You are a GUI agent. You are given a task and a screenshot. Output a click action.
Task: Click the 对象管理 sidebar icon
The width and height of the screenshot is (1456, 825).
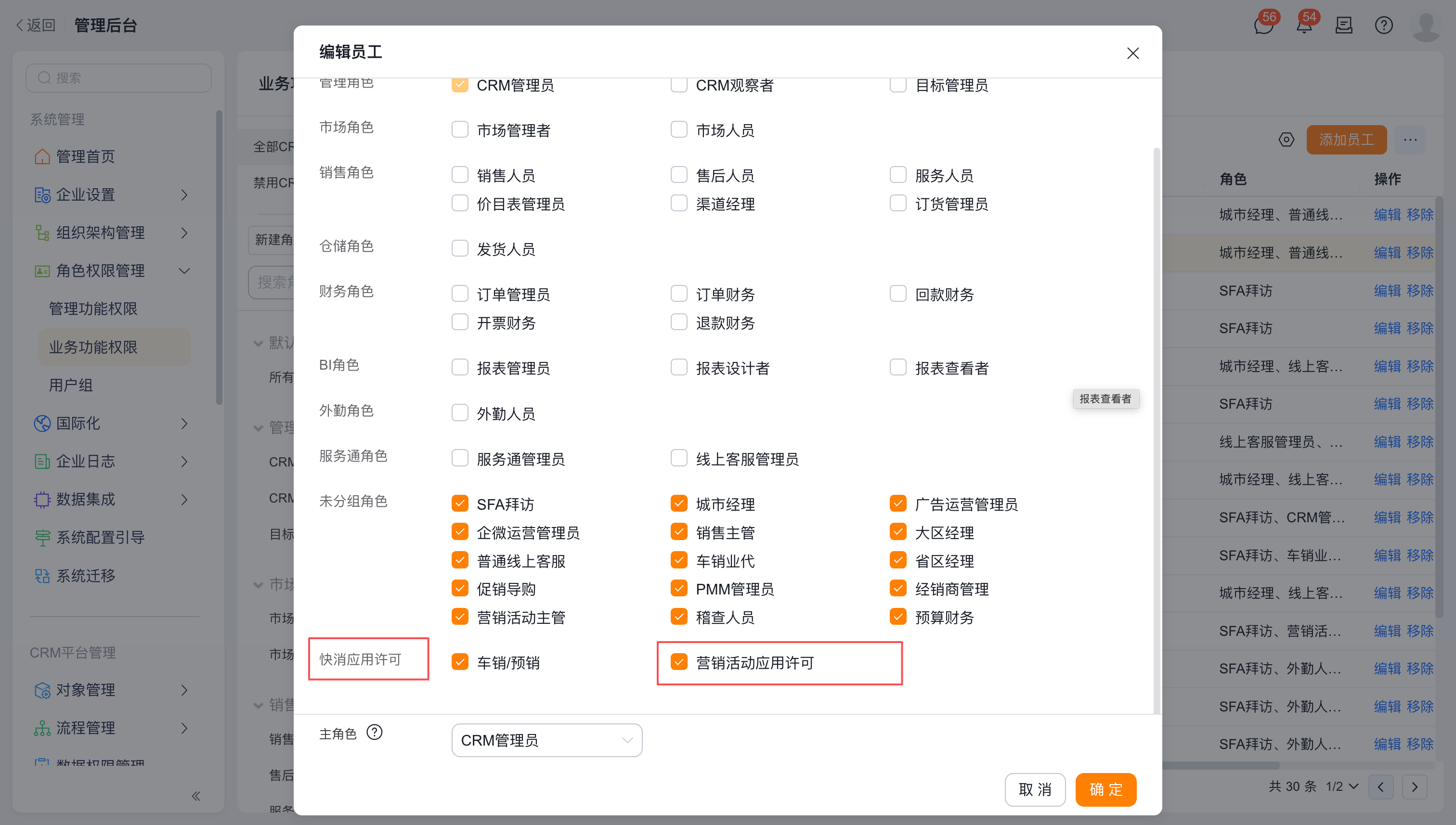pyautogui.click(x=42, y=690)
